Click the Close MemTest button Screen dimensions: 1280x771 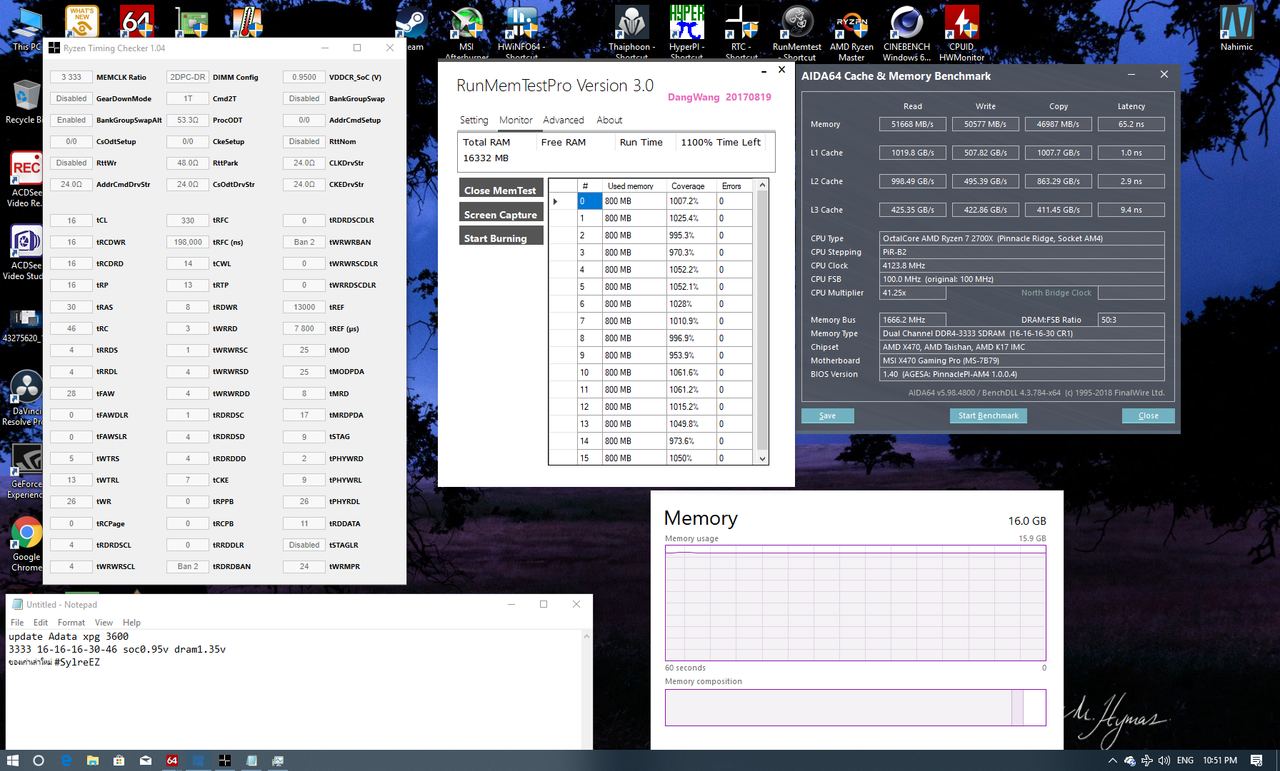[x=501, y=188]
